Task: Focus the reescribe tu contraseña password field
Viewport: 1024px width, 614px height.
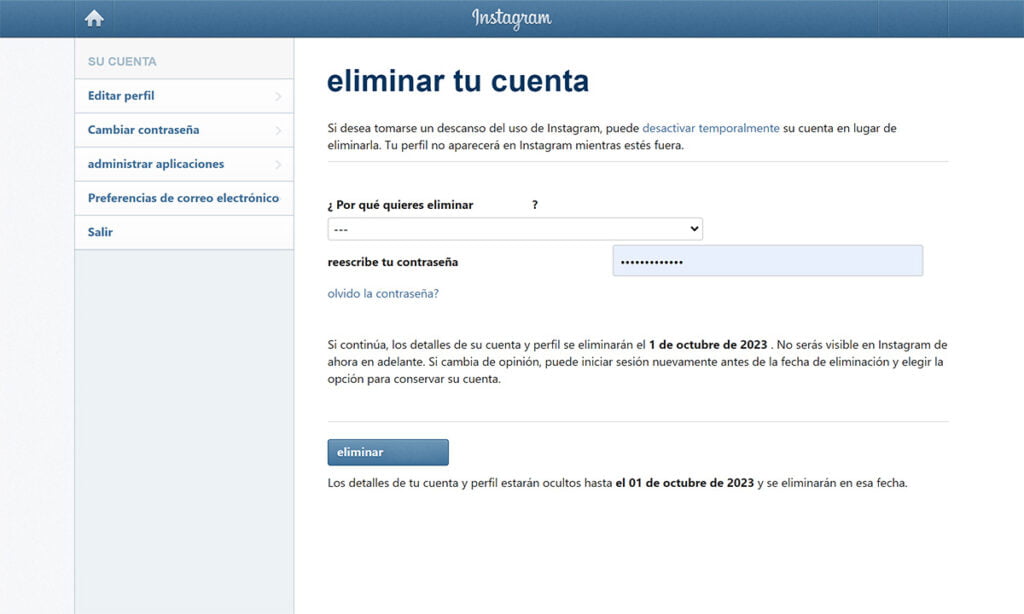Action: [x=767, y=261]
